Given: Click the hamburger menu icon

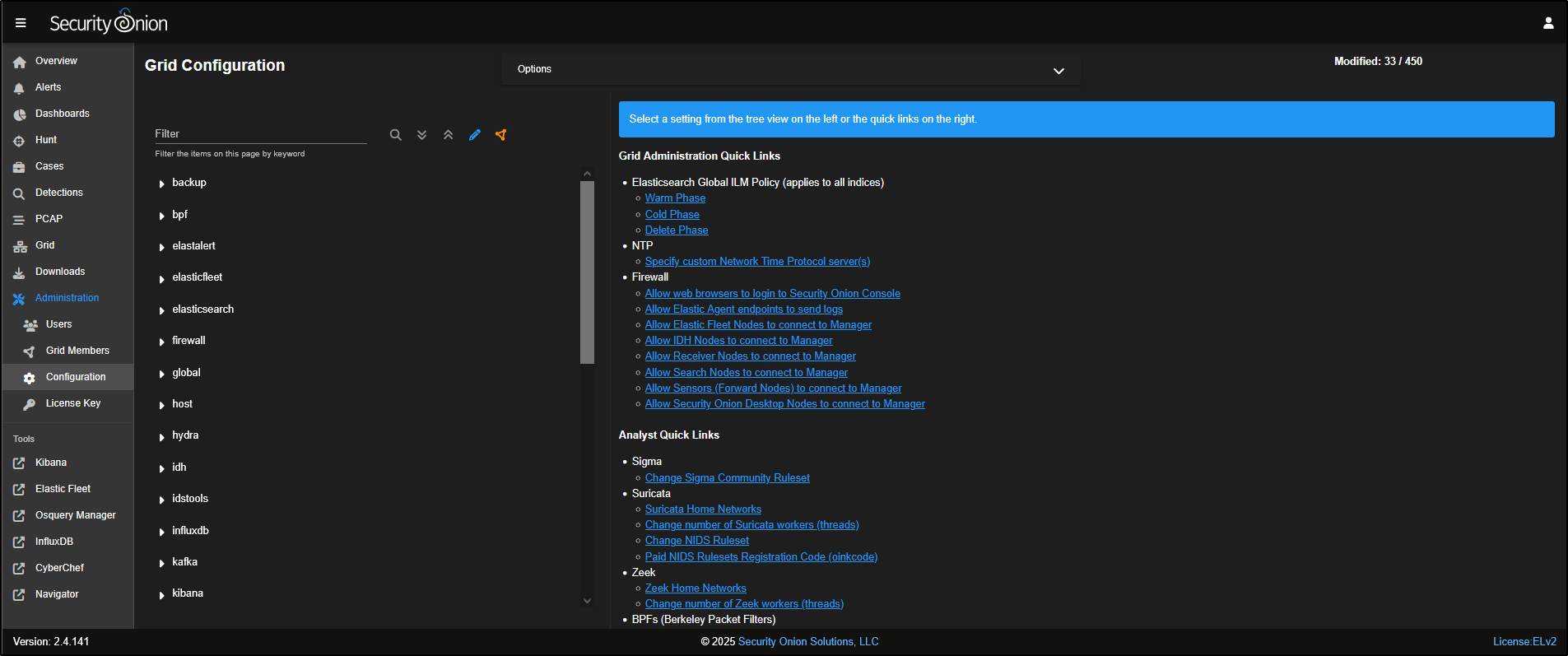Looking at the screenshot, I should [x=21, y=23].
